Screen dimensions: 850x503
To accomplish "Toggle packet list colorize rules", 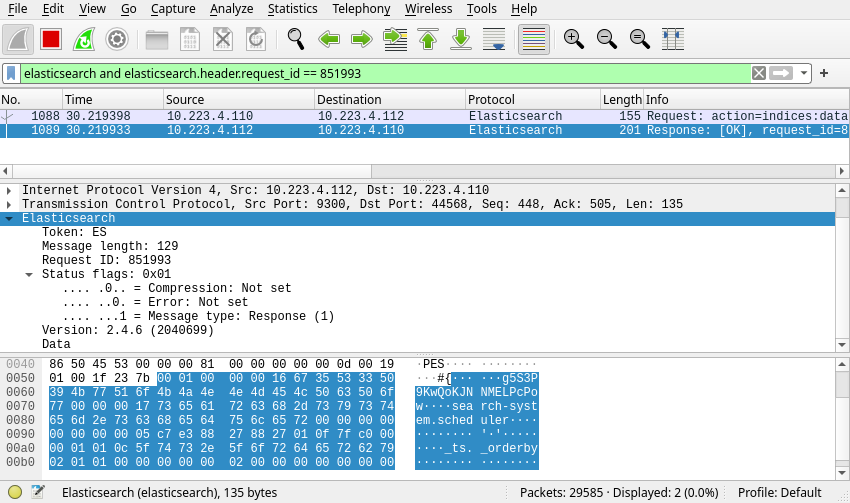I will [x=534, y=39].
